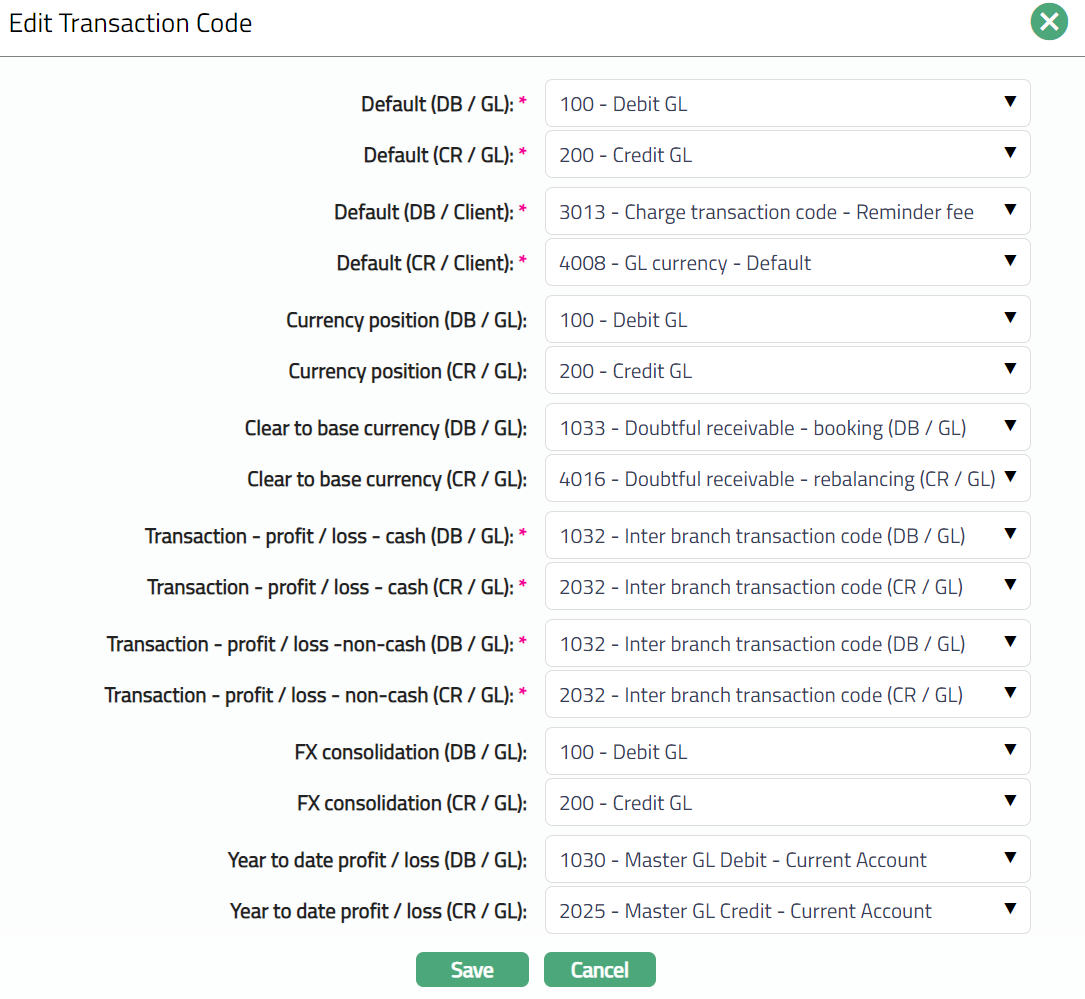Open the Default (CR / Client) dropdown
This screenshot has height=999, width=1085.
[x=787, y=263]
